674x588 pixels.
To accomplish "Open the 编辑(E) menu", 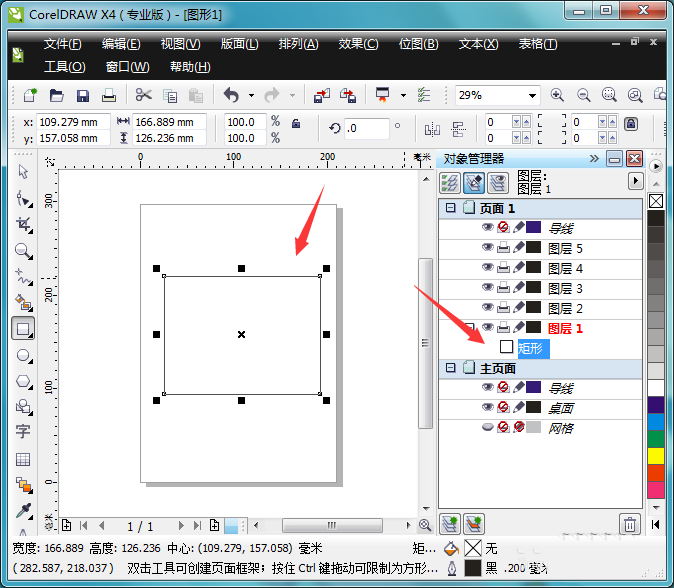I will [x=121, y=44].
